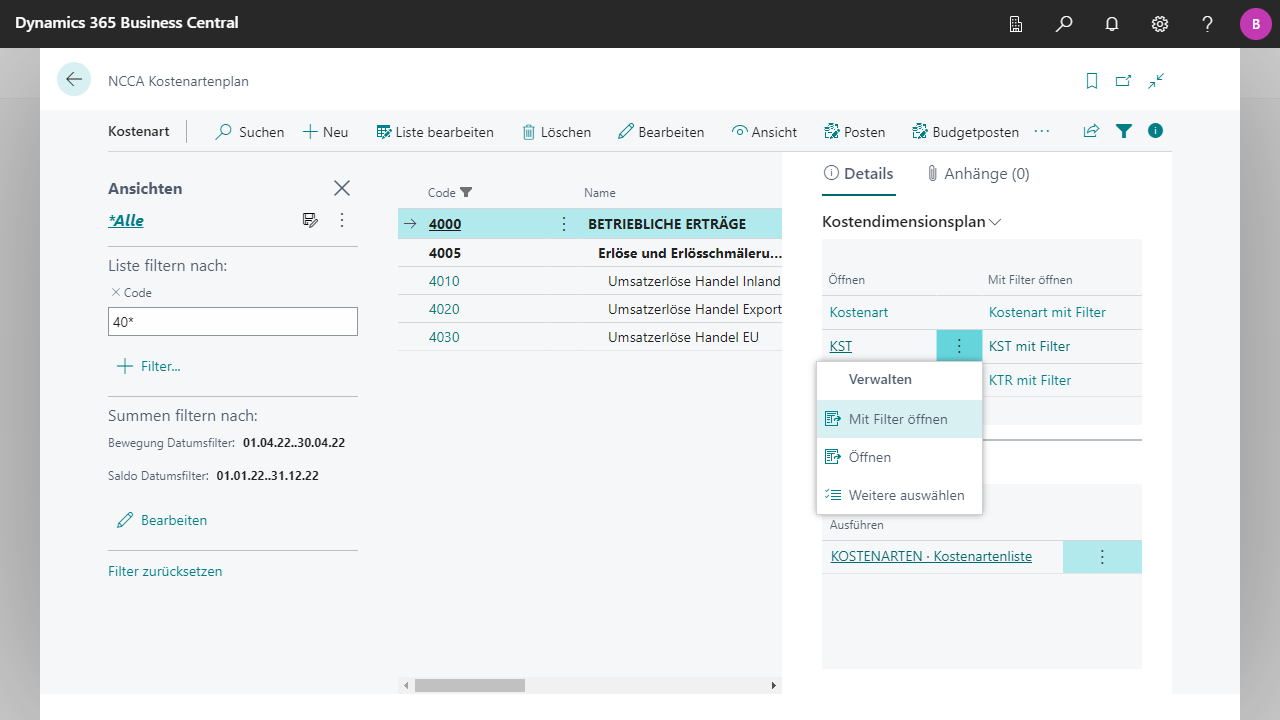
Task: Click the back arrow button
Action: (x=74, y=79)
